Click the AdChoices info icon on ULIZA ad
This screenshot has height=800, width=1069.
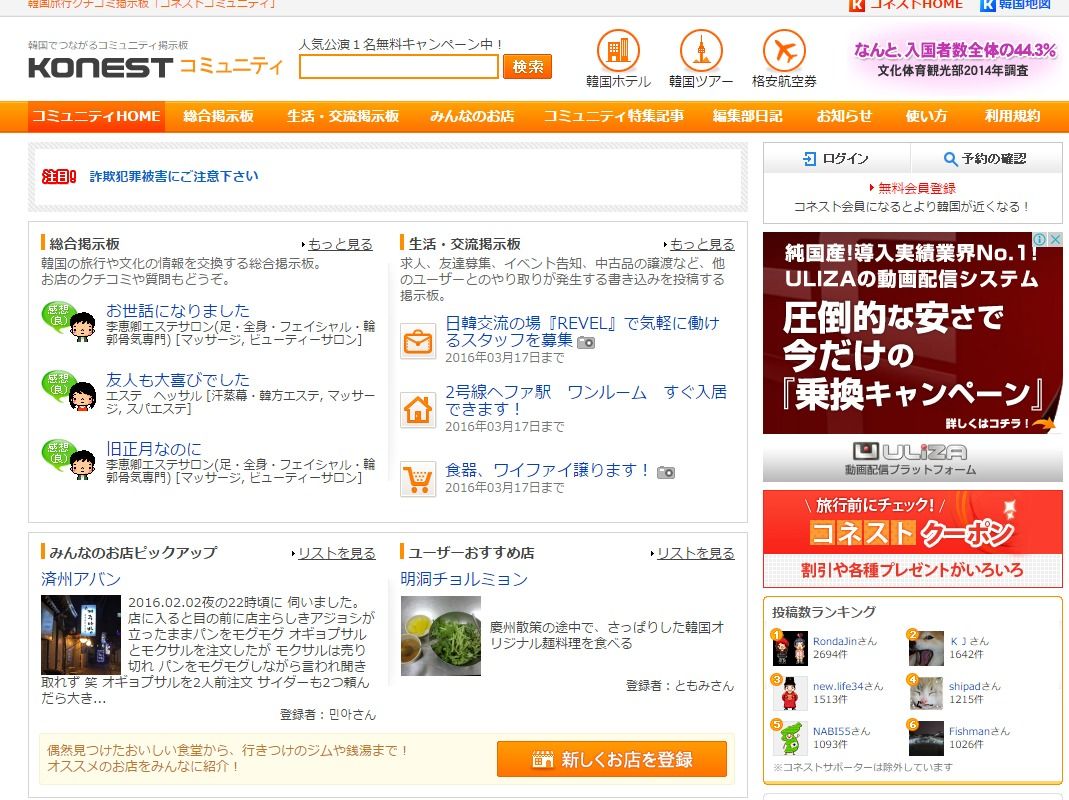tap(1040, 239)
